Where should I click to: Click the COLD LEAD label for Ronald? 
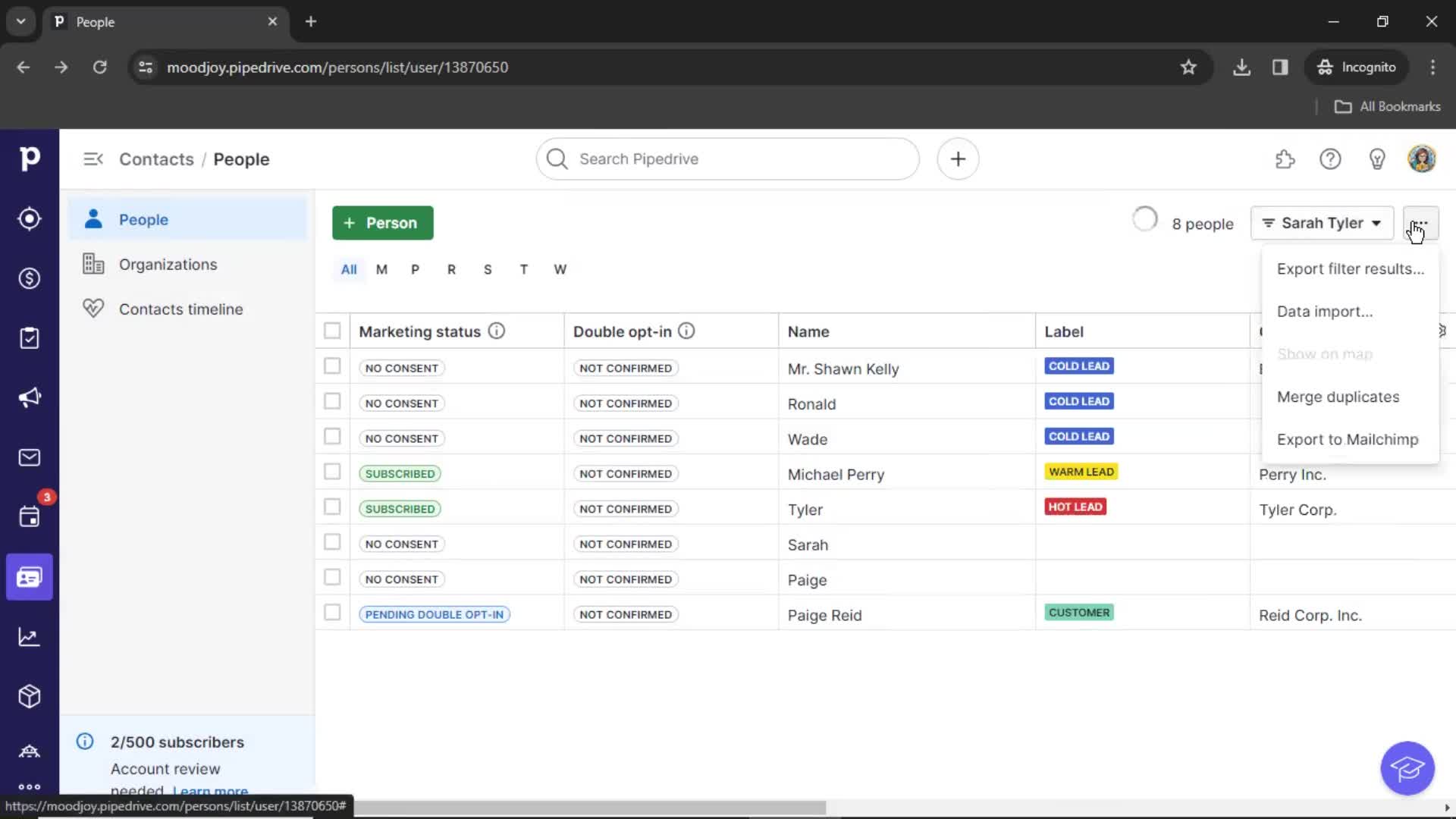tap(1078, 401)
